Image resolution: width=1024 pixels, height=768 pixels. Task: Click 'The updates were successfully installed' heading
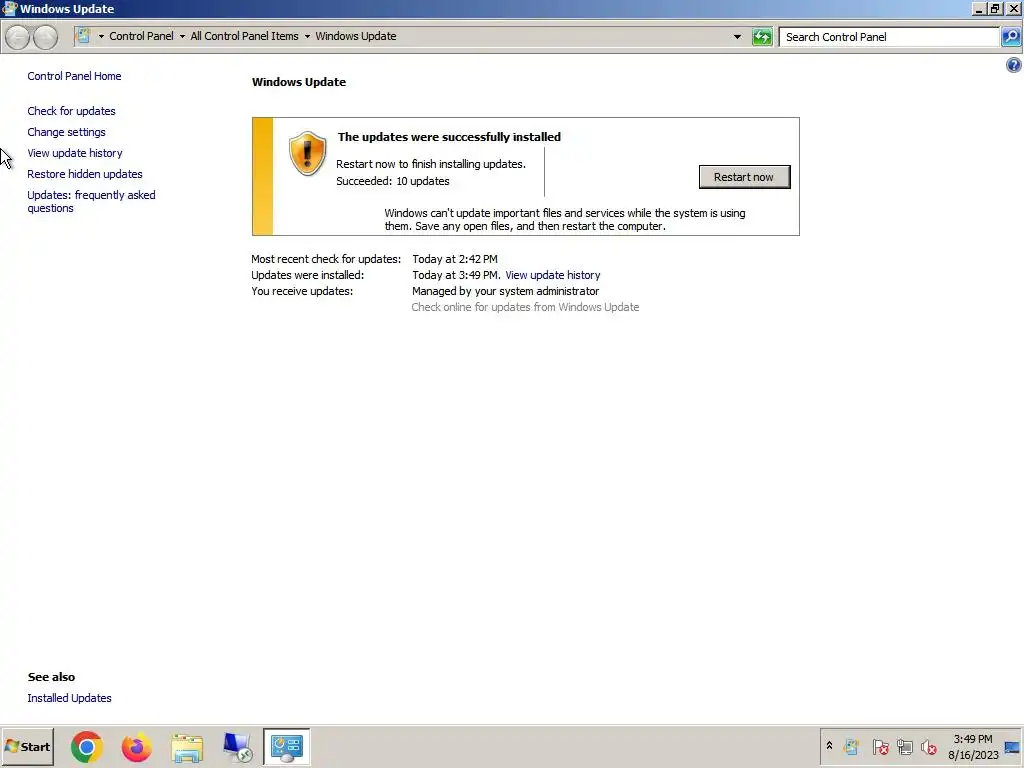coord(449,137)
